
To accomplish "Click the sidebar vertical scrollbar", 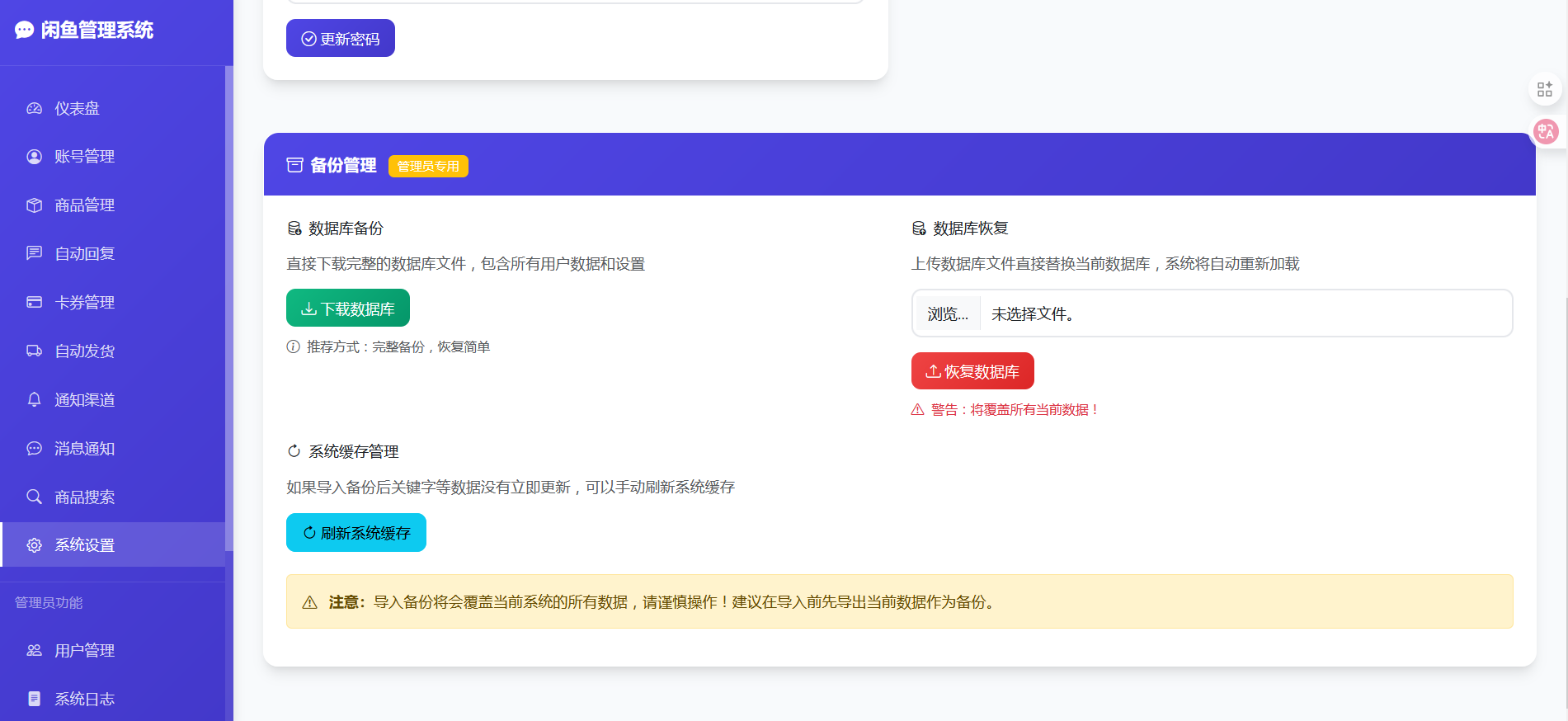I will 229,307.
